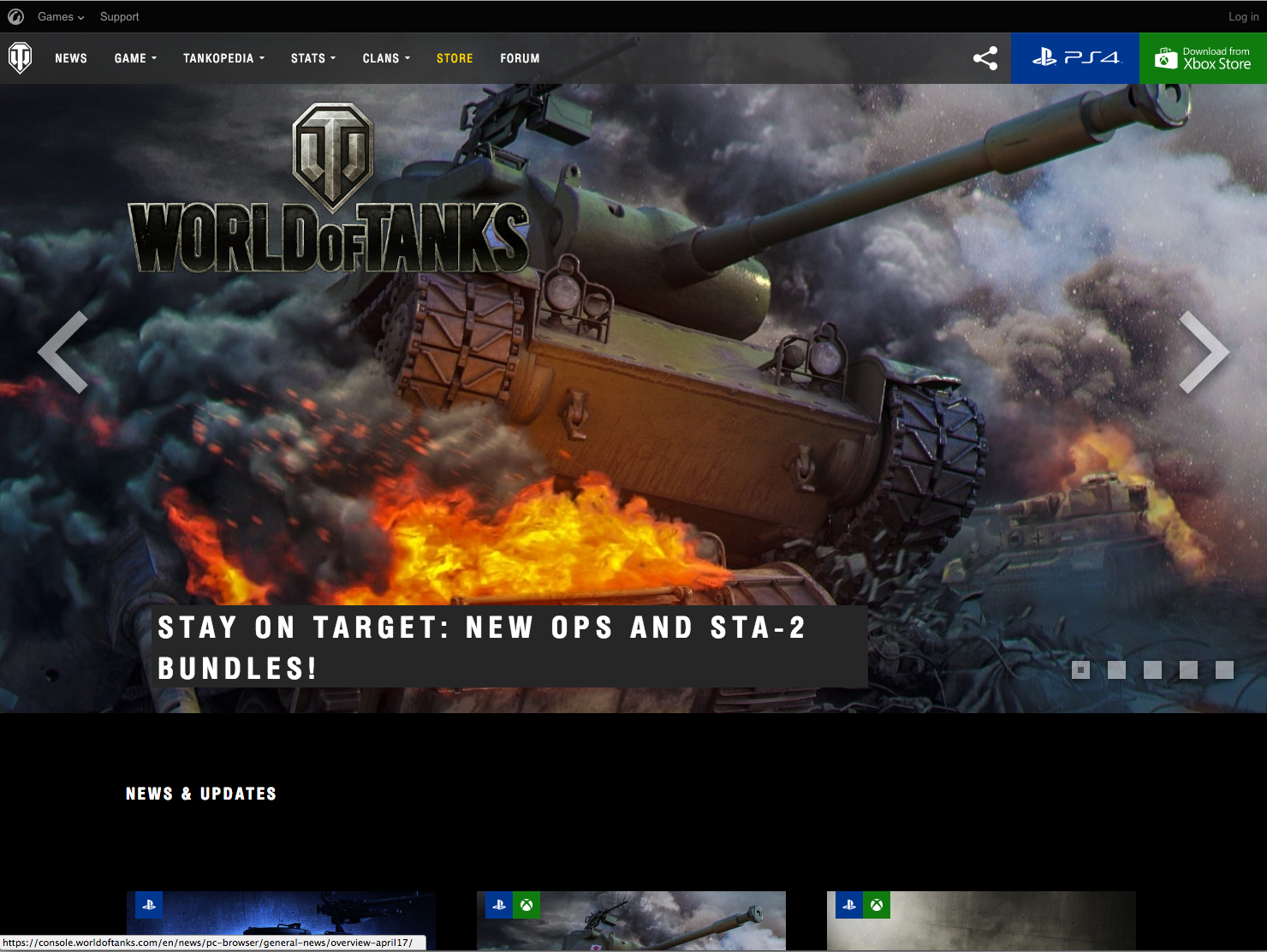Select the fourth carousel slide indicator
Image resolution: width=1267 pixels, height=952 pixels.
pyautogui.click(x=1189, y=669)
